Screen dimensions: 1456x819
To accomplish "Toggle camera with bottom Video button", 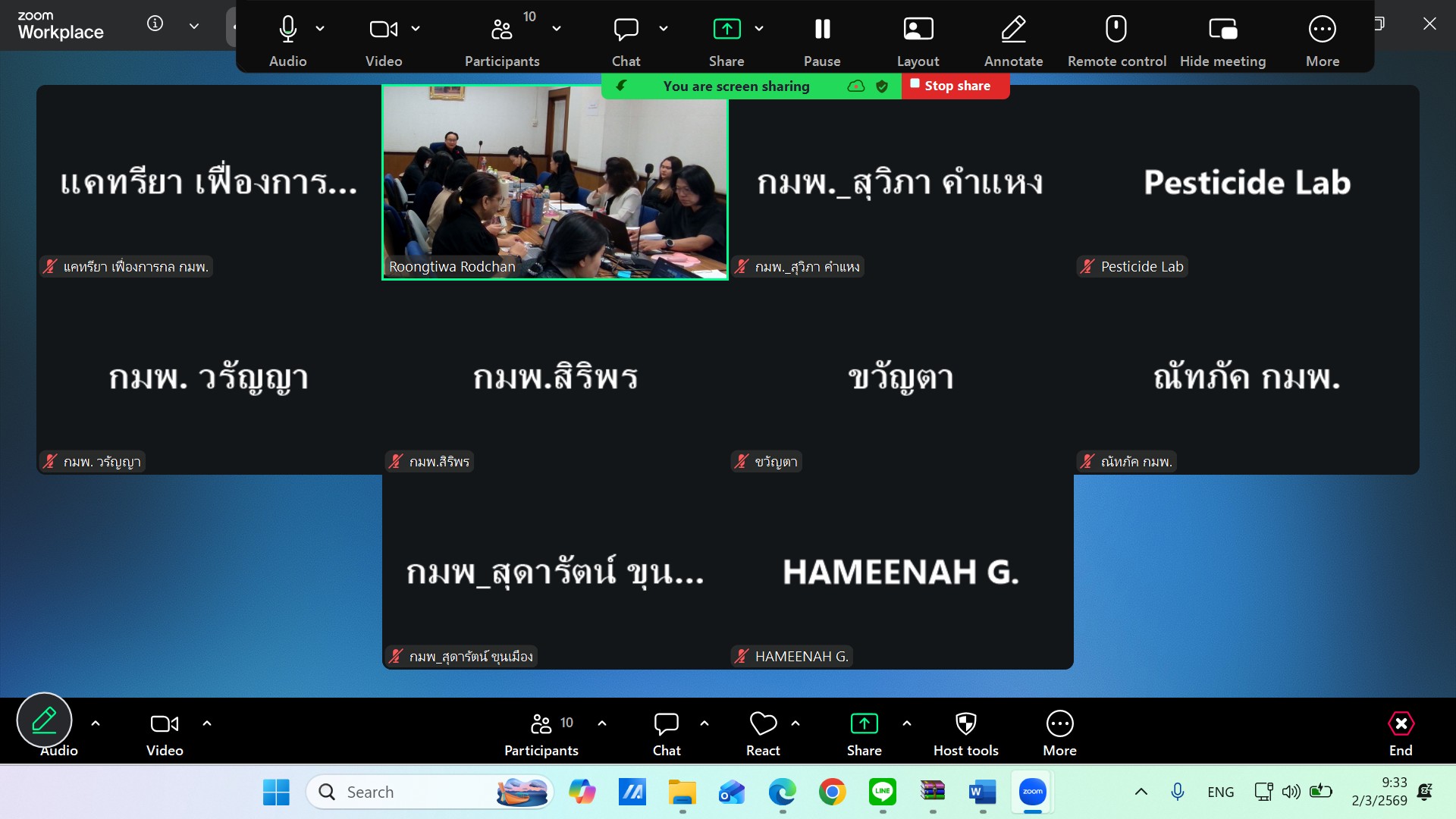I will (x=165, y=724).
